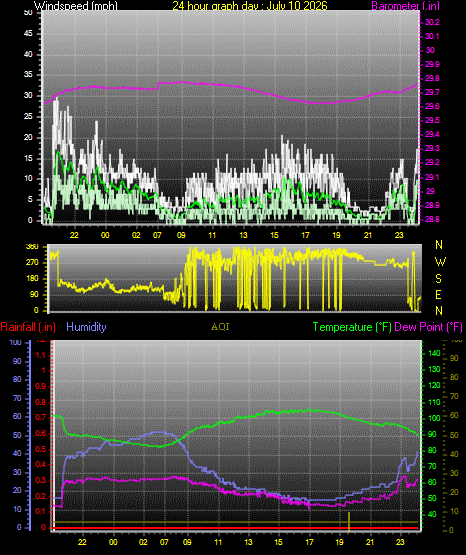Select the "0.7" rainfall axis value
Image resolution: width=466 pixels, height=555 pixels.
click(x=41, y=417)
